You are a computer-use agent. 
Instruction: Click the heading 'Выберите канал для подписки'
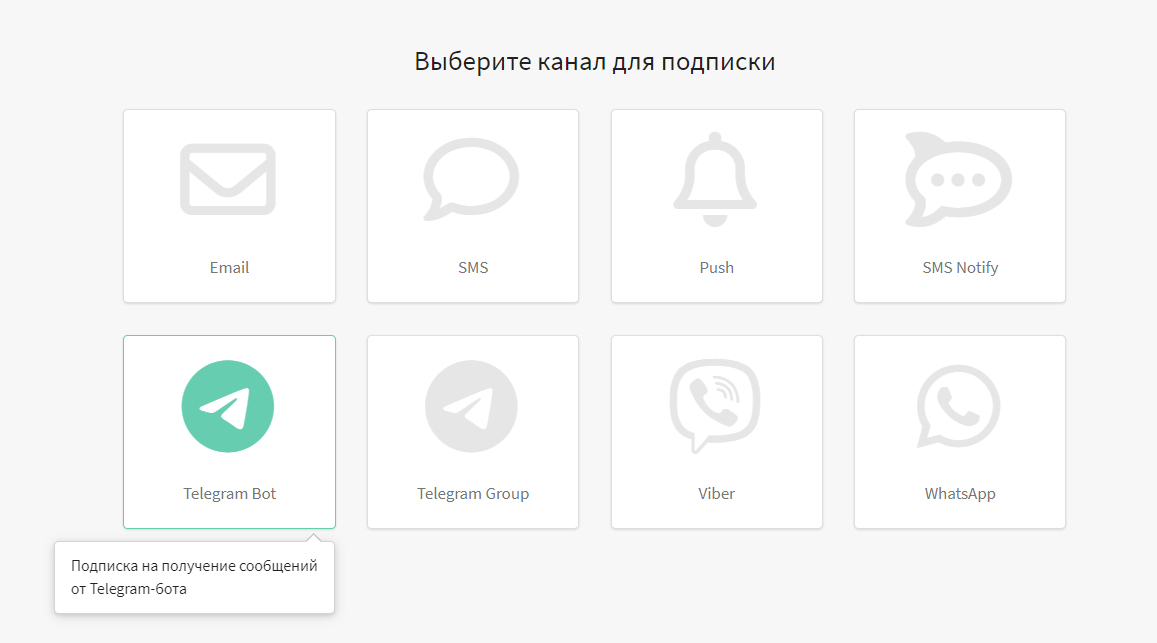(x=595, y=61)
